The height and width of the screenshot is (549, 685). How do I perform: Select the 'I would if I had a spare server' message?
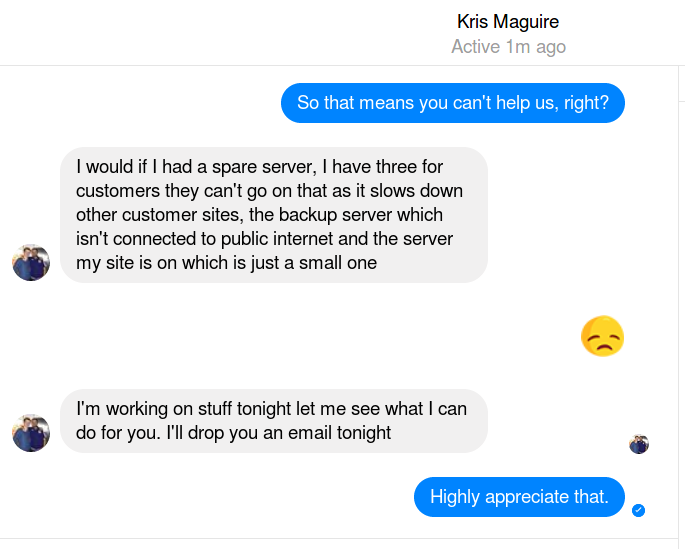click(273, 215)
